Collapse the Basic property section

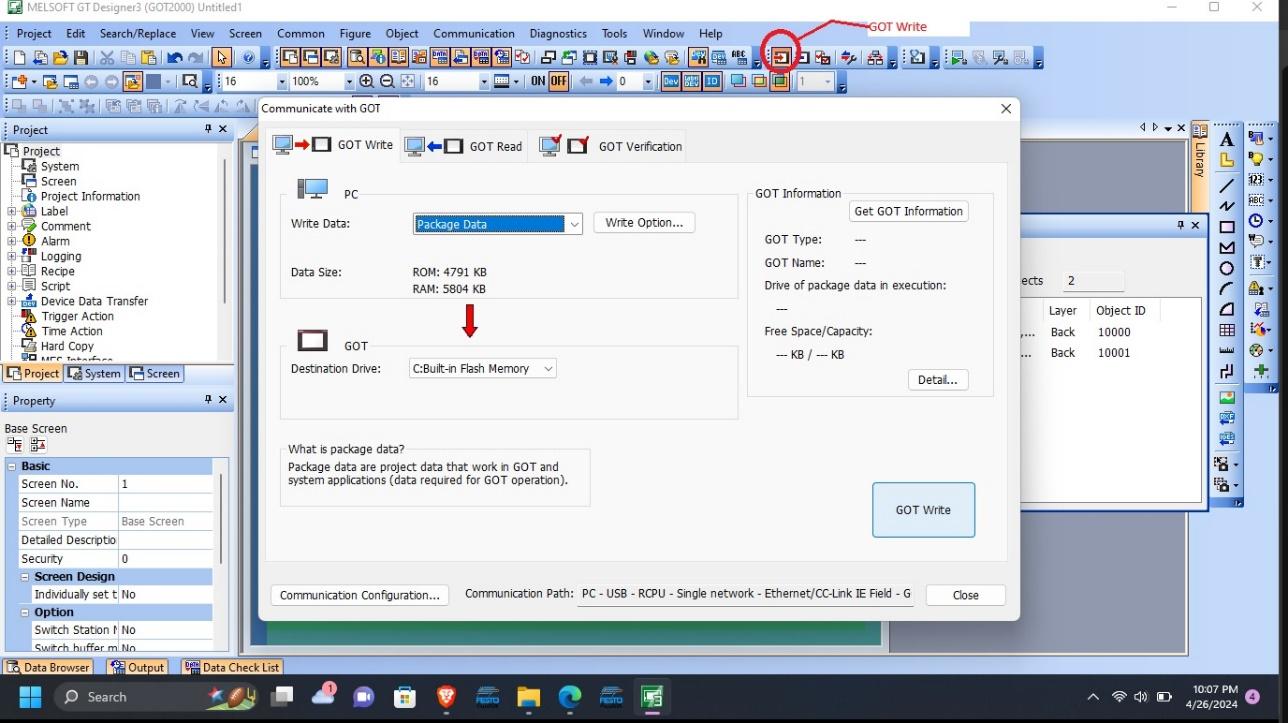[12, 466]
